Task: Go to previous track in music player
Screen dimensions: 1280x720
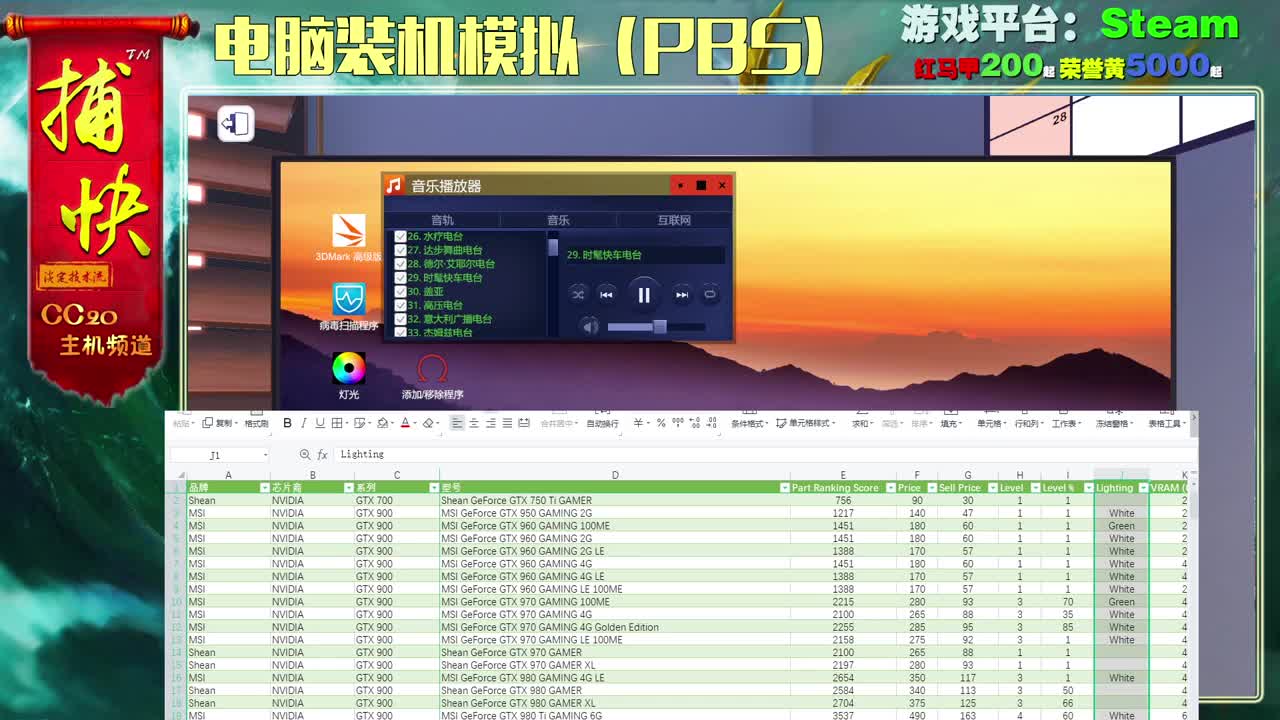Action: pos(606,295)
